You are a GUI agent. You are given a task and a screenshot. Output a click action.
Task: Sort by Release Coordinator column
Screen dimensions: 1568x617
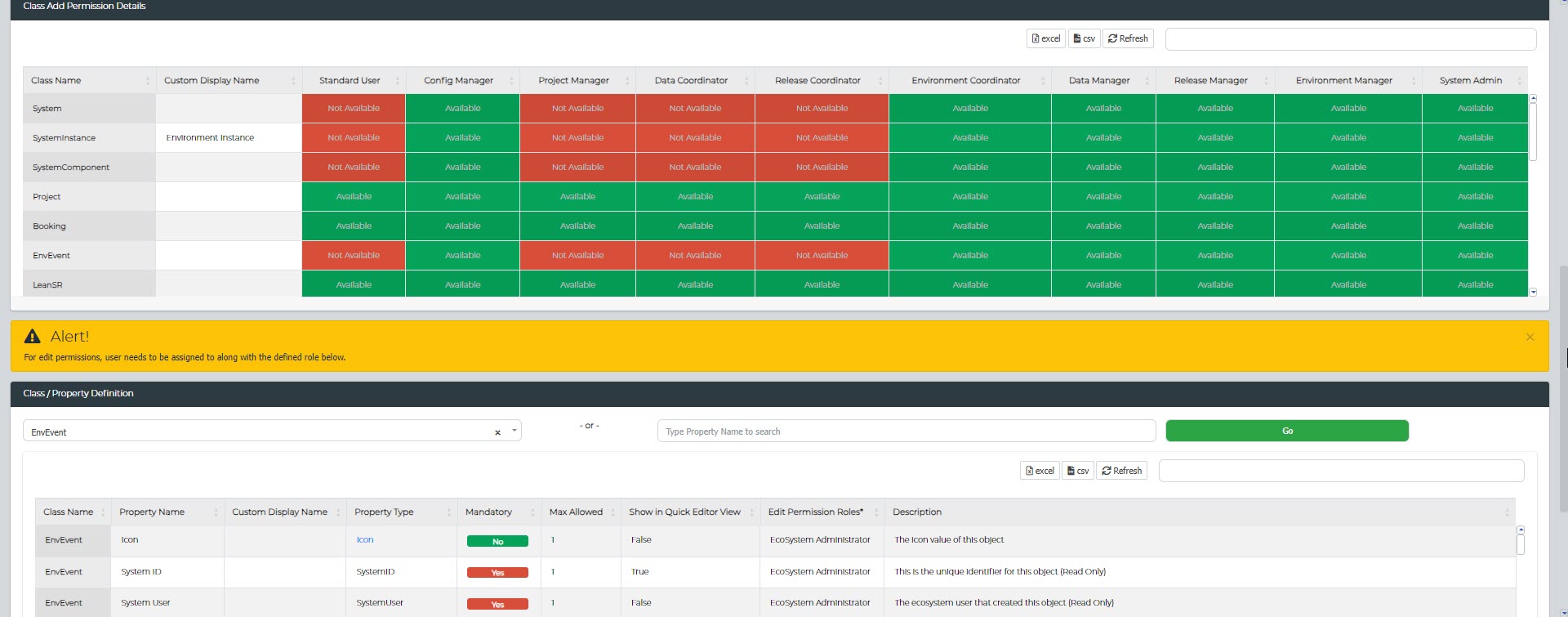tap(822, 80)
